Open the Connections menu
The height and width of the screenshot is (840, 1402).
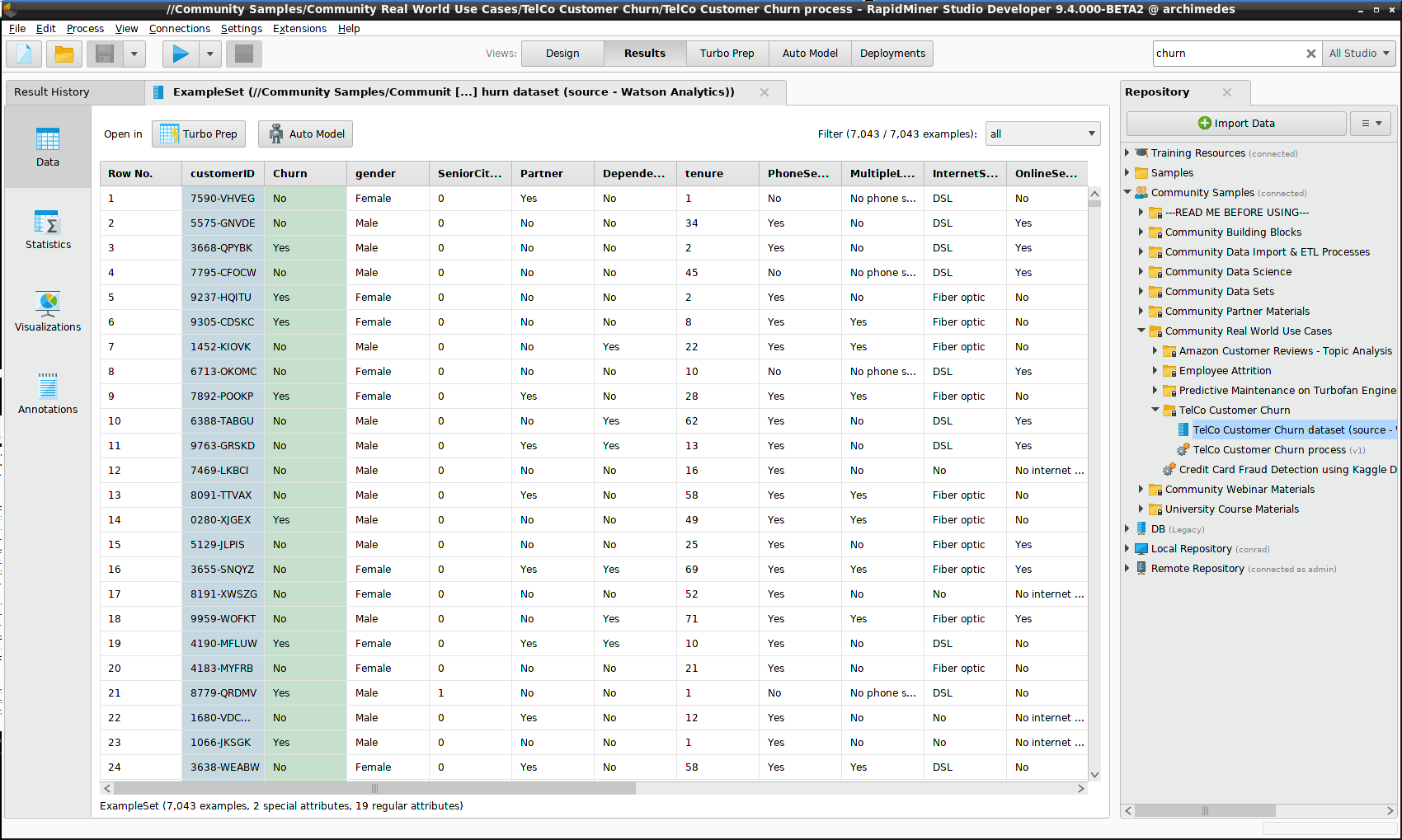coord(179,29)
